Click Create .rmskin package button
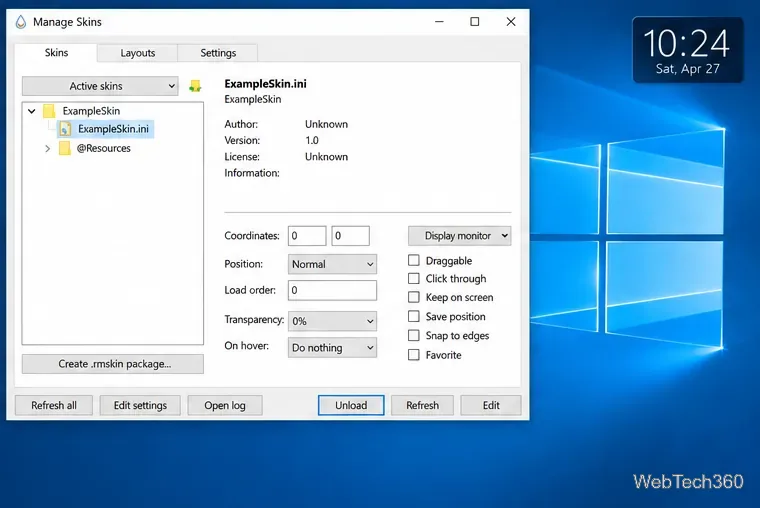This screenshot has height=508, width=760. coord(112,364)
